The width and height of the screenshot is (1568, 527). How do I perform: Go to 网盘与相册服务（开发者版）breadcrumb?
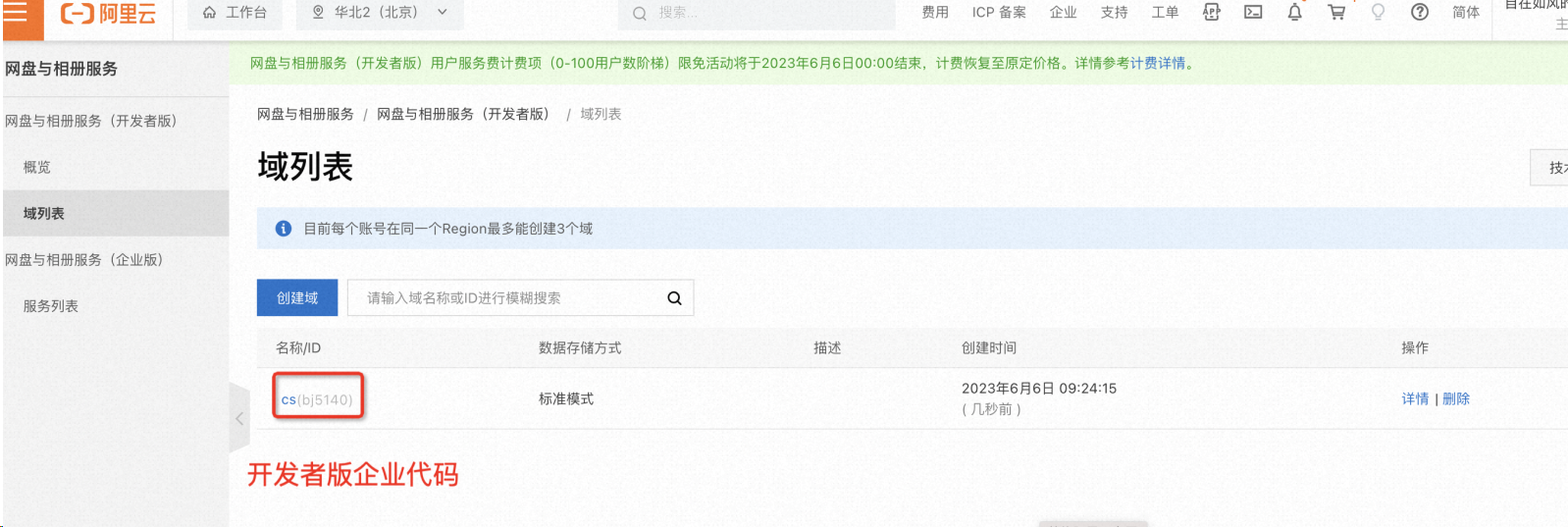pyautogui.click(x=465, y=114)
